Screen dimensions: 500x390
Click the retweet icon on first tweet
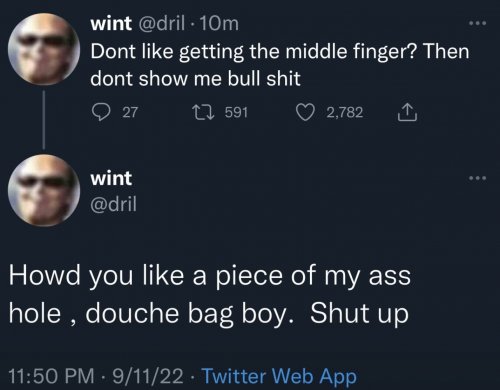204,112
